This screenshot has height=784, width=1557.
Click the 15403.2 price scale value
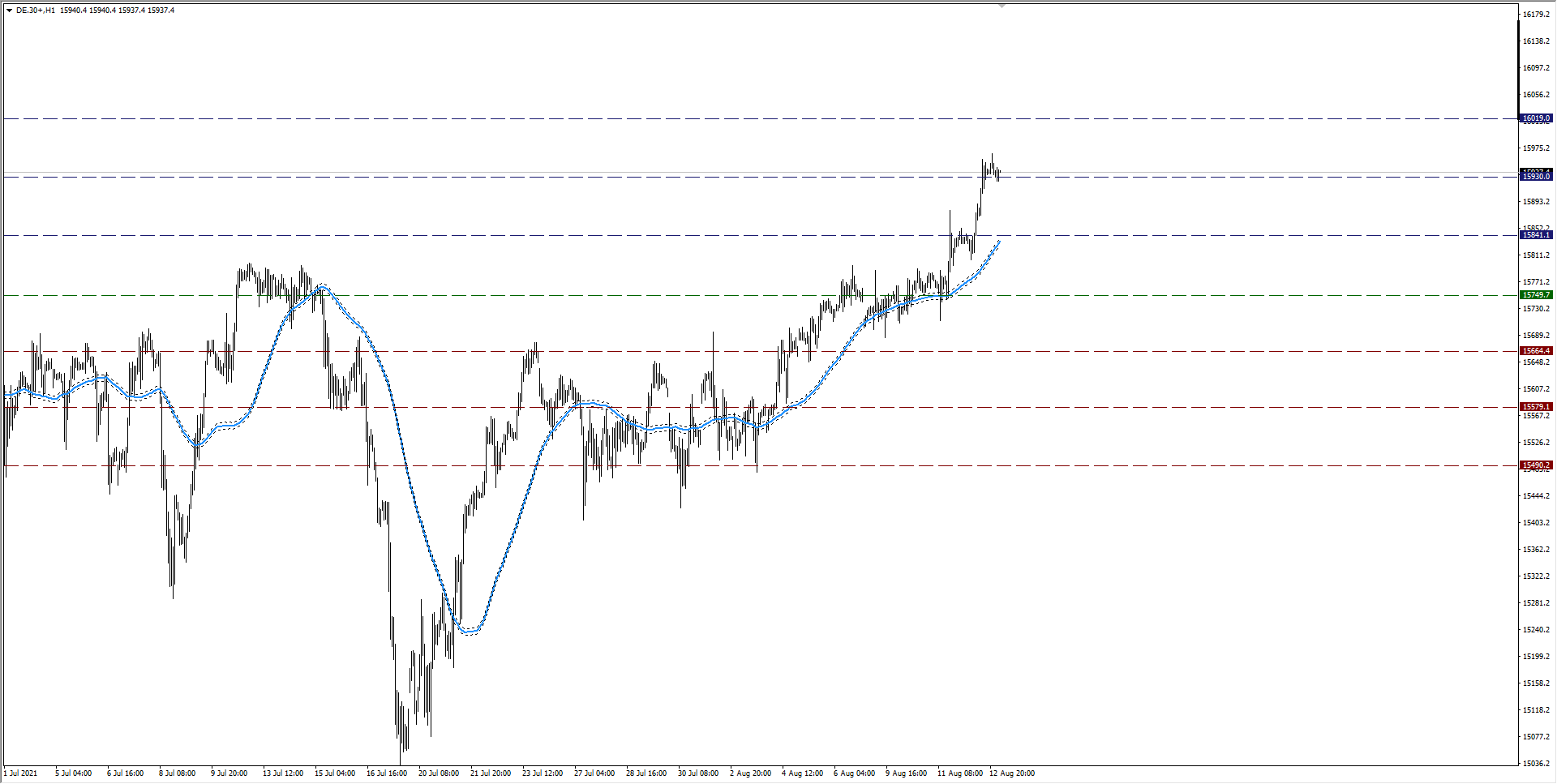(x=1536, y=523)
